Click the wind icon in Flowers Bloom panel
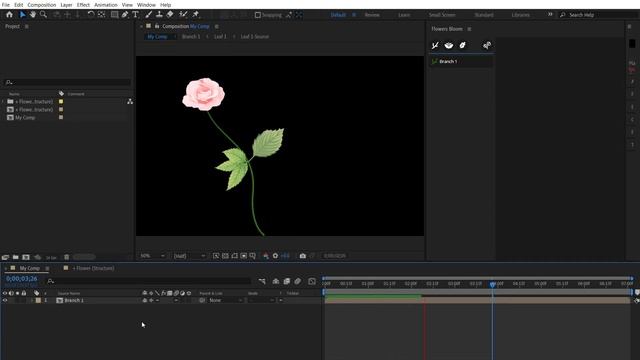 tap(487, 45)
